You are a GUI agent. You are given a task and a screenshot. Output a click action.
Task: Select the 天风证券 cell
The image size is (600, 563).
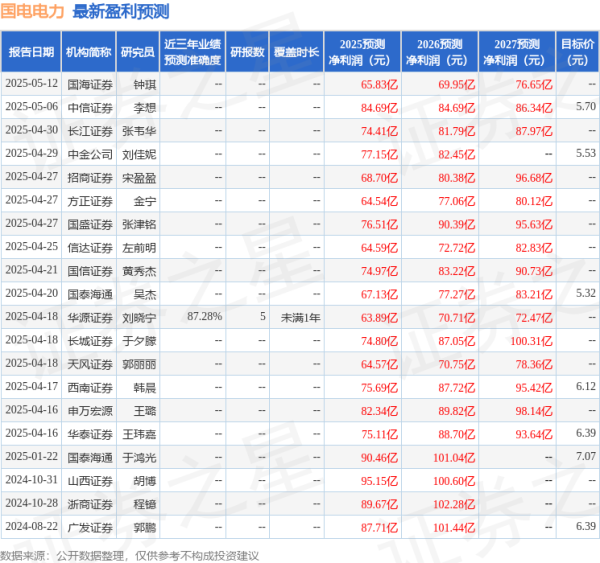[90, 364]
